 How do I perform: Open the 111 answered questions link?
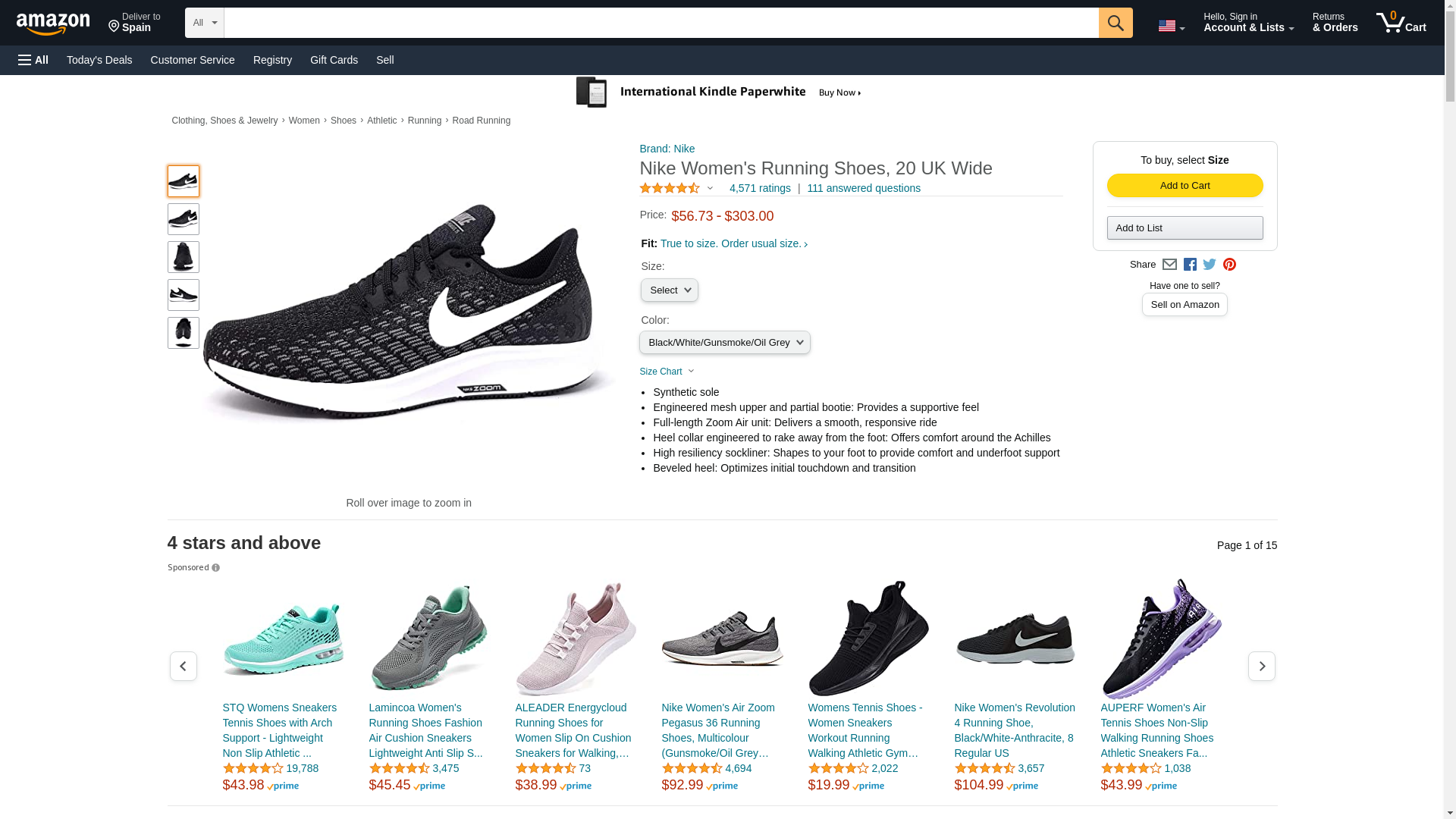tap(863, 188)
